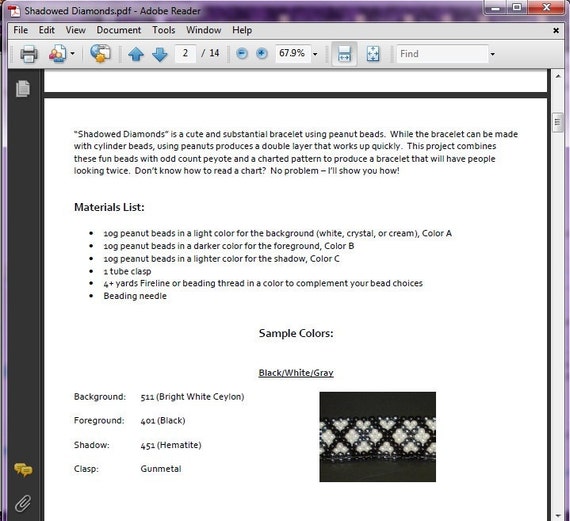Screen dimensions: 570x521
Task: Go to previous page with up arrow
Action: 136,54
